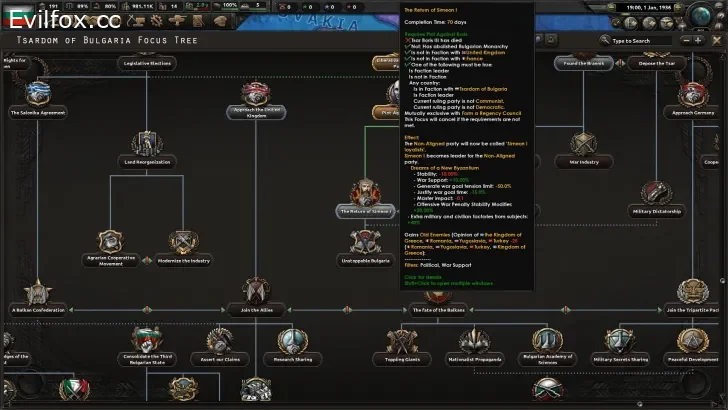This screenshot has width=728, height=410.
Task: Select Agrarian Cooperative Movement focus
Action: coord(110,248)
